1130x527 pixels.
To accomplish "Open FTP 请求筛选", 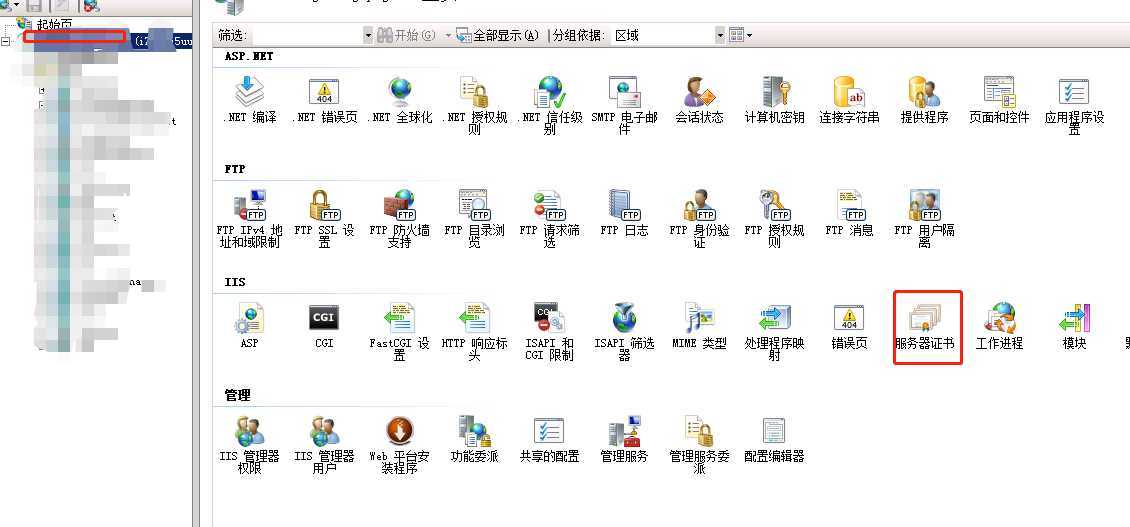I will [x=550, y=219].
